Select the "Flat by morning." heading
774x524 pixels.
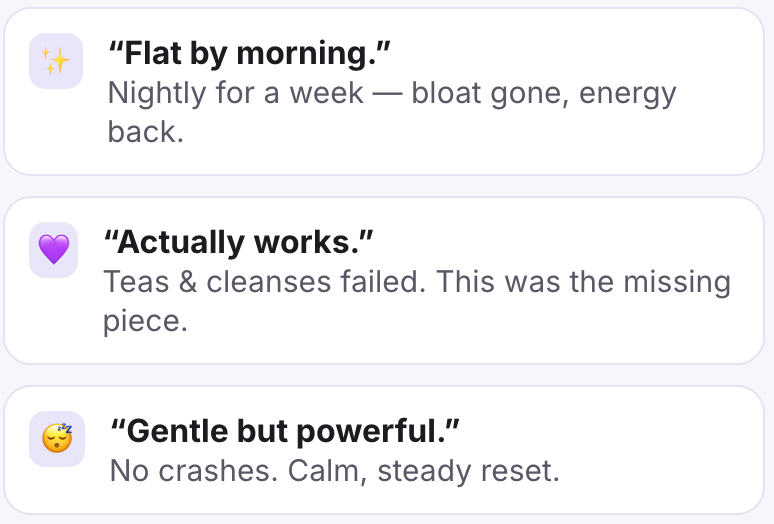(249, 55)
